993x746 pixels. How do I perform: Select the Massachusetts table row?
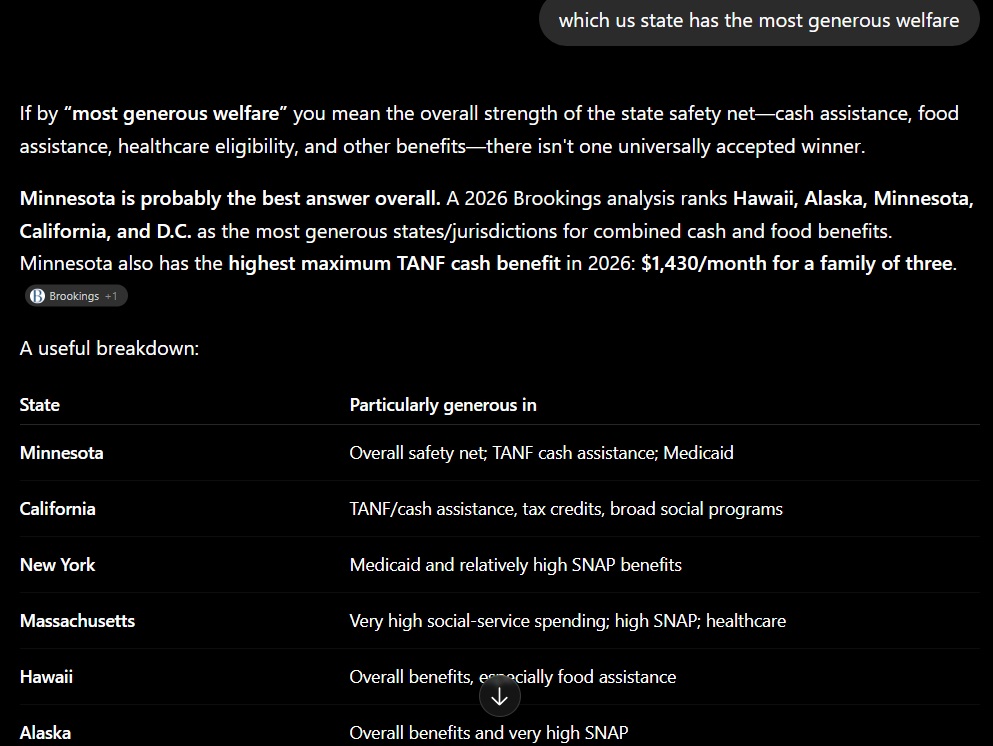click(500, 621)
